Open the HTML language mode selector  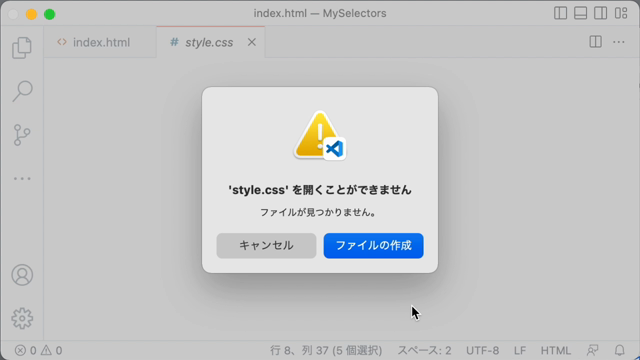556,350
